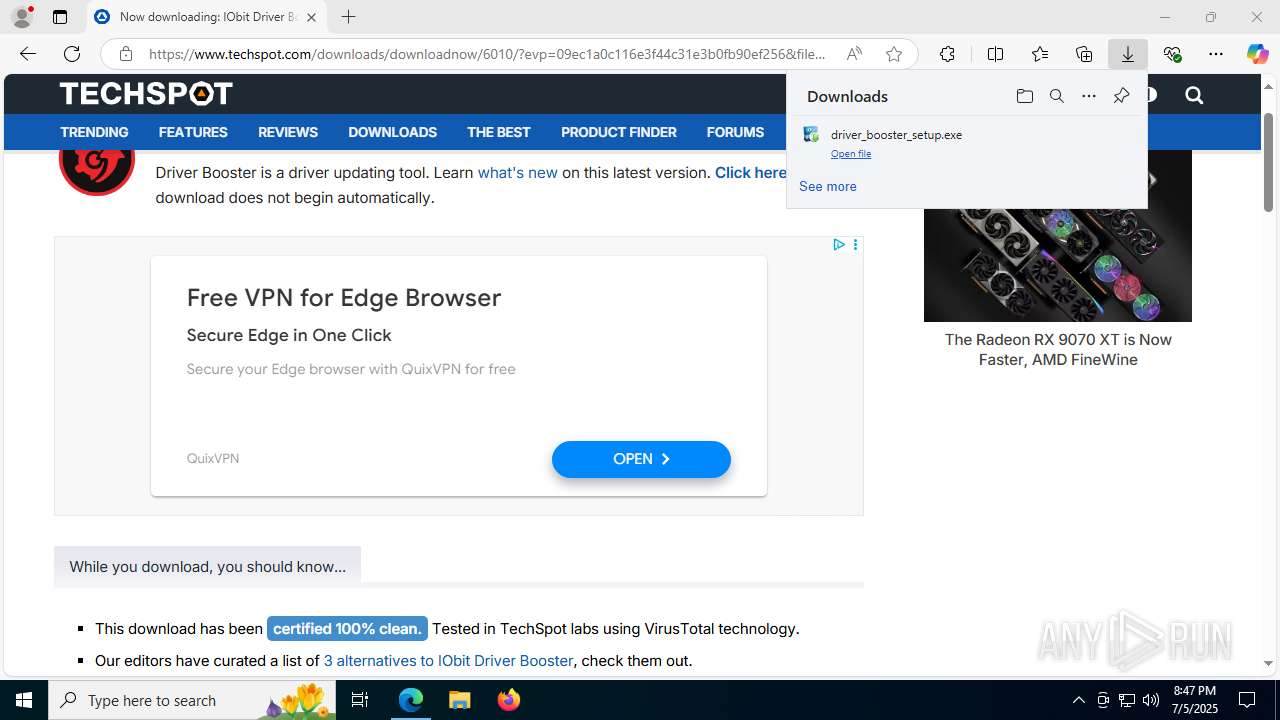Image resolution: width=1280 pixels, height=720 pixels.
Task: Close the IObit Driver Booster tab
Action: coord(311,17)
